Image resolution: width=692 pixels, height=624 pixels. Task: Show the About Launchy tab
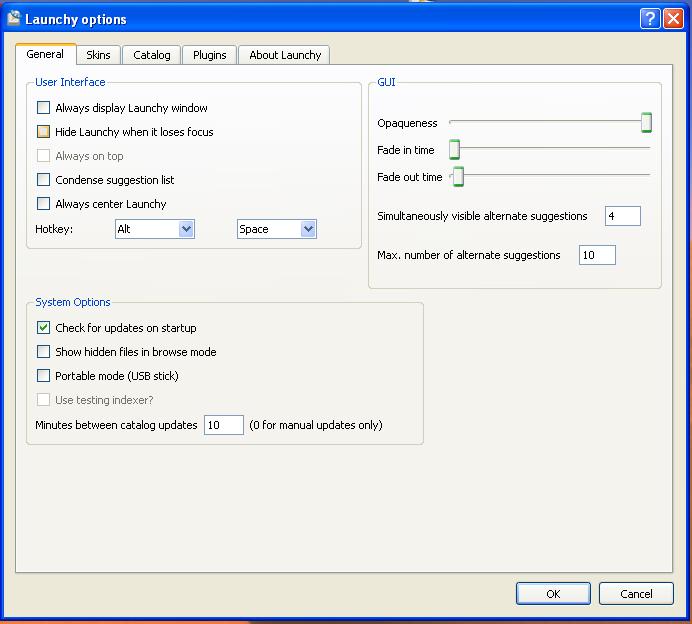pos(285,55)
